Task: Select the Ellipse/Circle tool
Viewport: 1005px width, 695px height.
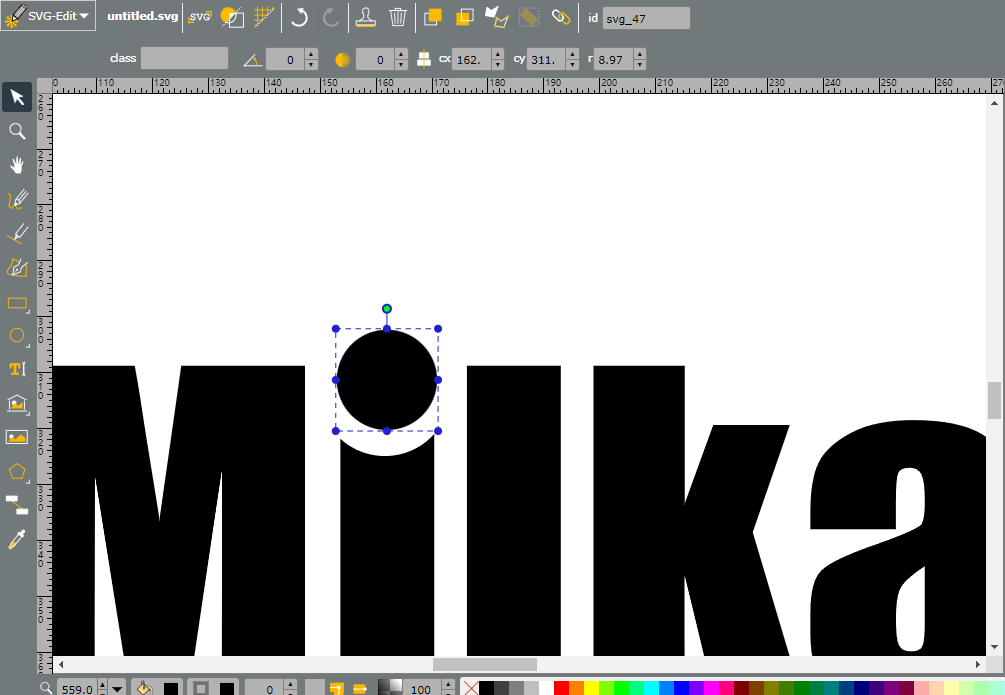Action: point(17,335)
